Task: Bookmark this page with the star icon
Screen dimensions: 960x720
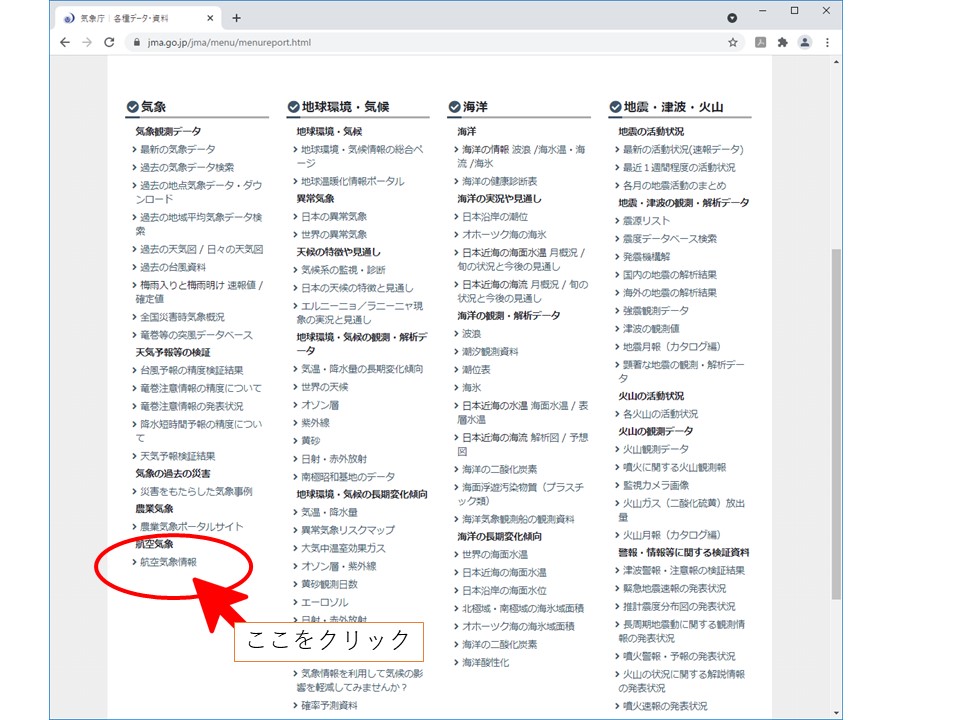Action: [733, 42]
